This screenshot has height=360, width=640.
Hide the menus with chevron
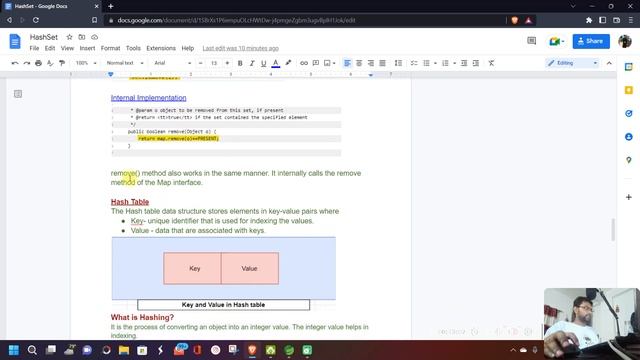coord(609,63)
